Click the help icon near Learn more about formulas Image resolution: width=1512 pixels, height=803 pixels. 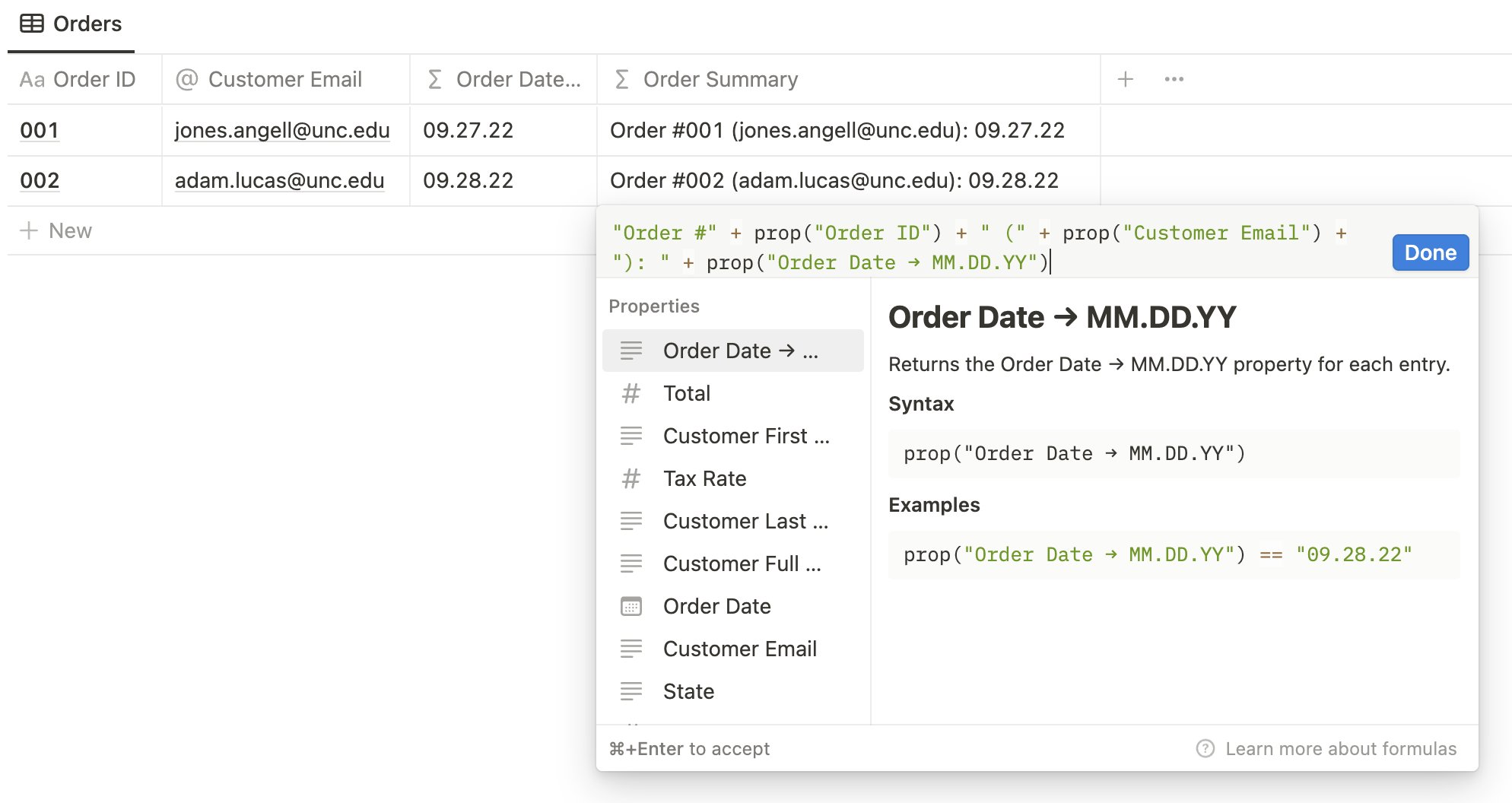[1205, 748]
